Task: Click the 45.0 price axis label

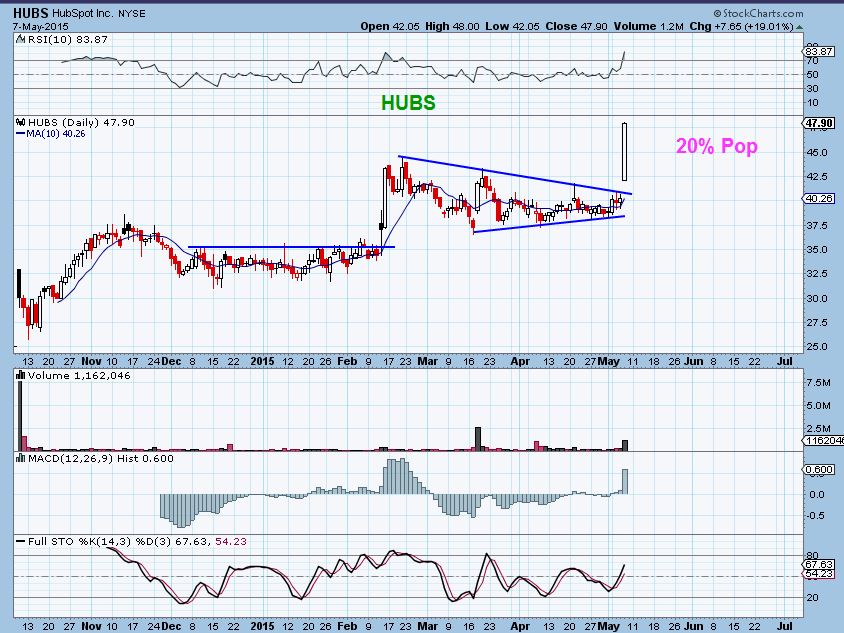Action: click(x=817, y=152)
